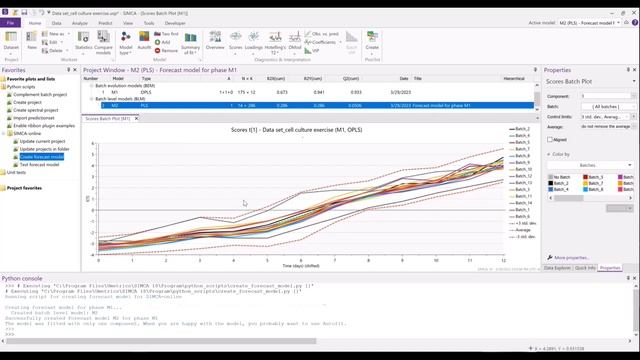Select Complement batch project script
640x360 pixels.
point(40,94)
